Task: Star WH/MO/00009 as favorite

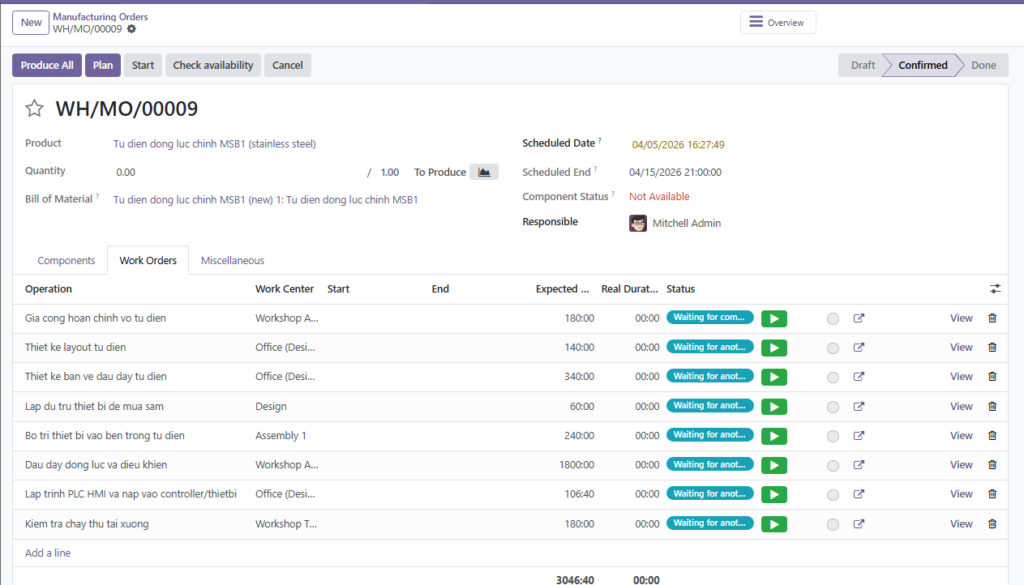Action: pos(35,109)
